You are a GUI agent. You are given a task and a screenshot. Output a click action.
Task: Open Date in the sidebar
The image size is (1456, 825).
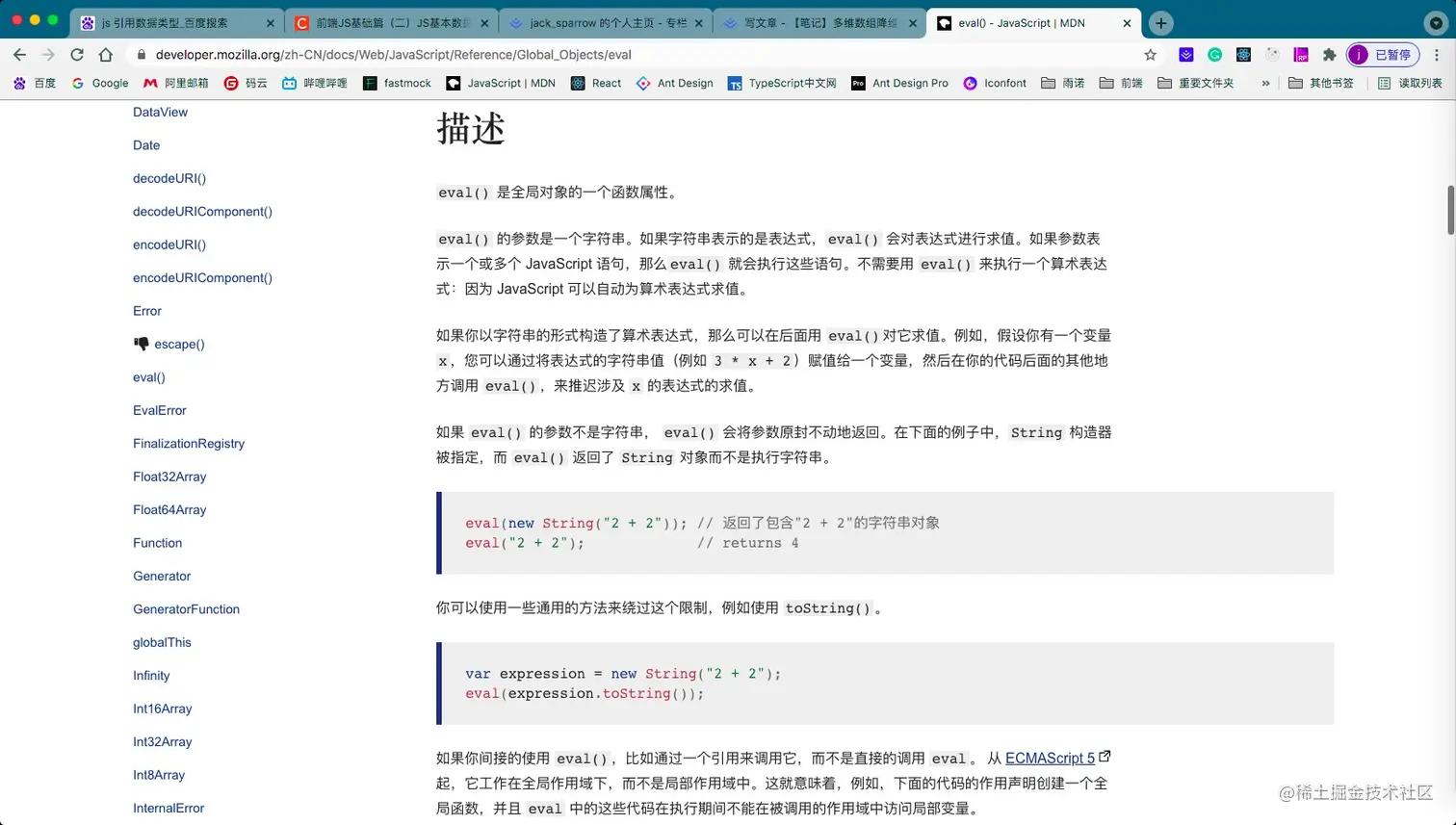point(146,145)
